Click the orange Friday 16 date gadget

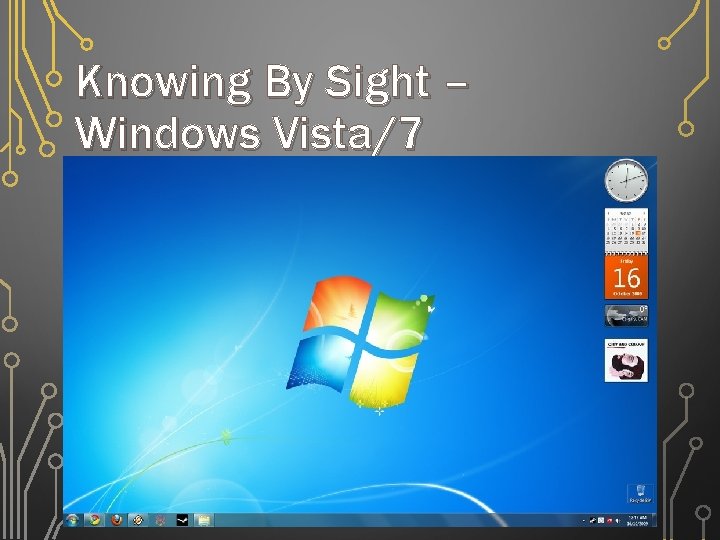tap(626, 277)
